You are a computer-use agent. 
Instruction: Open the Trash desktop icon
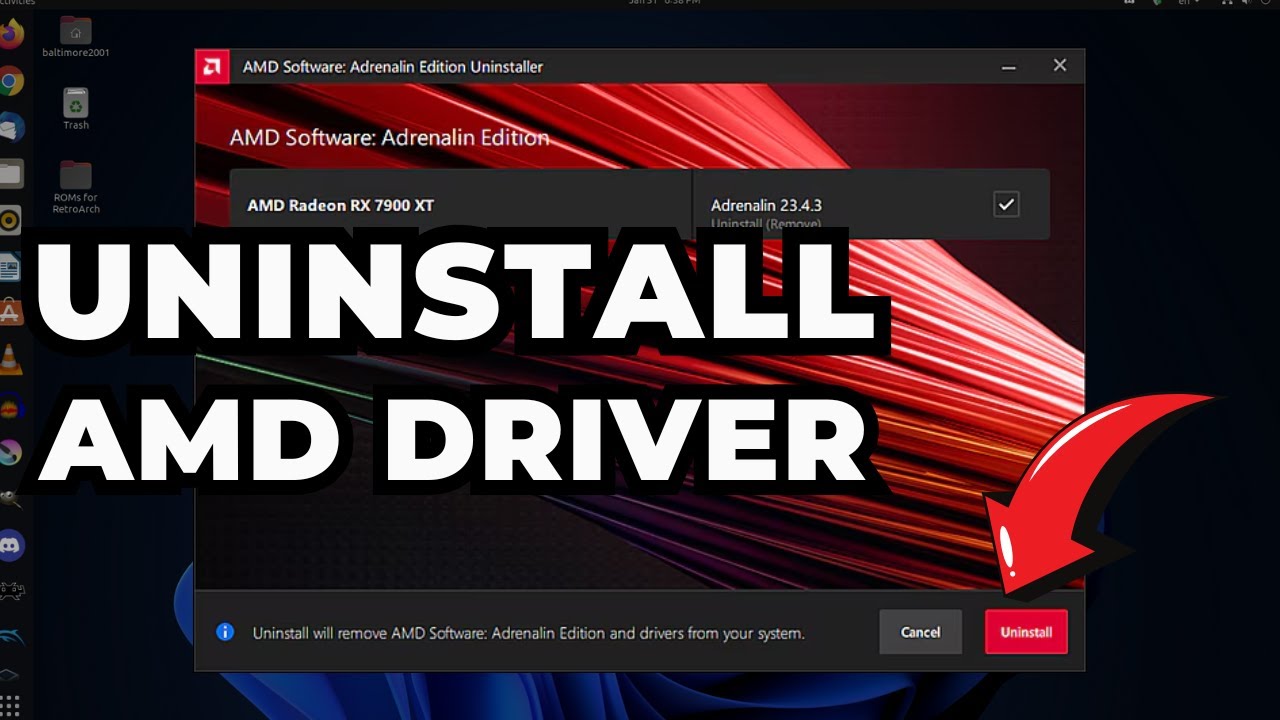click(x=76, y=108)
